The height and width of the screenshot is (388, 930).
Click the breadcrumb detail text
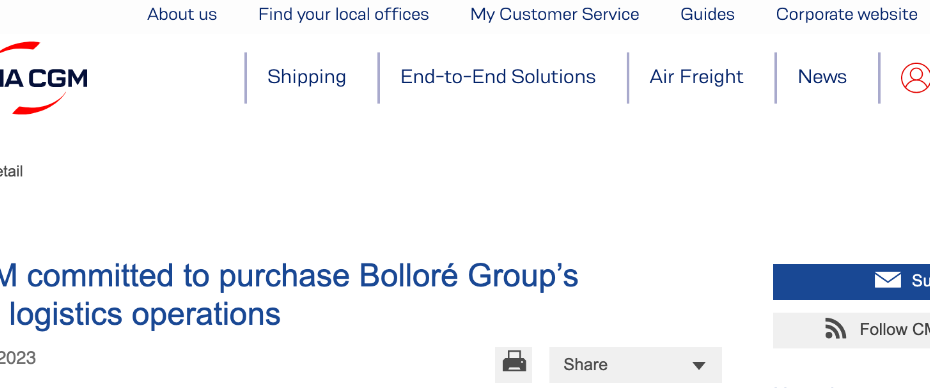[x=11, y=172]
